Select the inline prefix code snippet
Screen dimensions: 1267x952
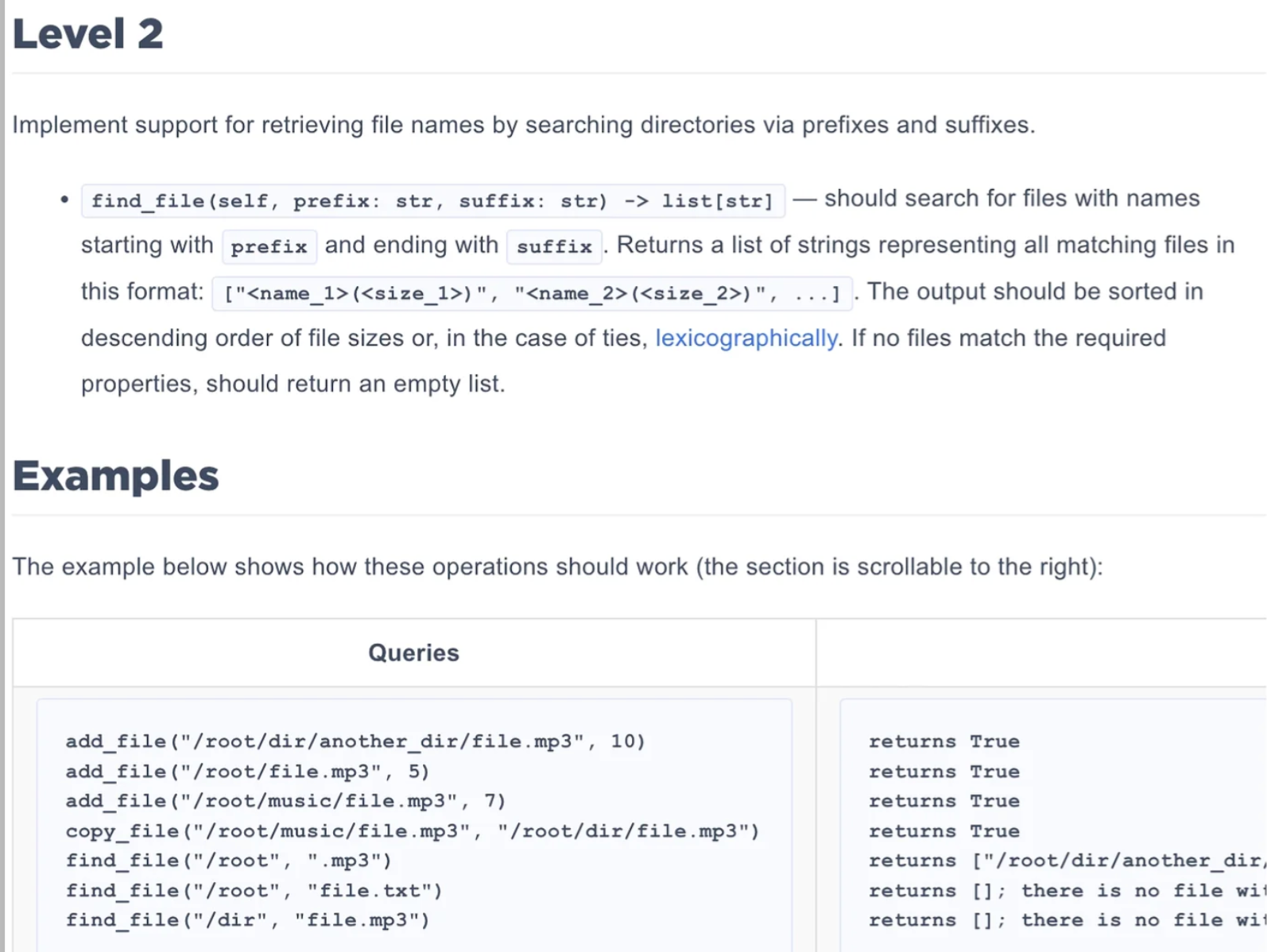(x=269, y=247)
